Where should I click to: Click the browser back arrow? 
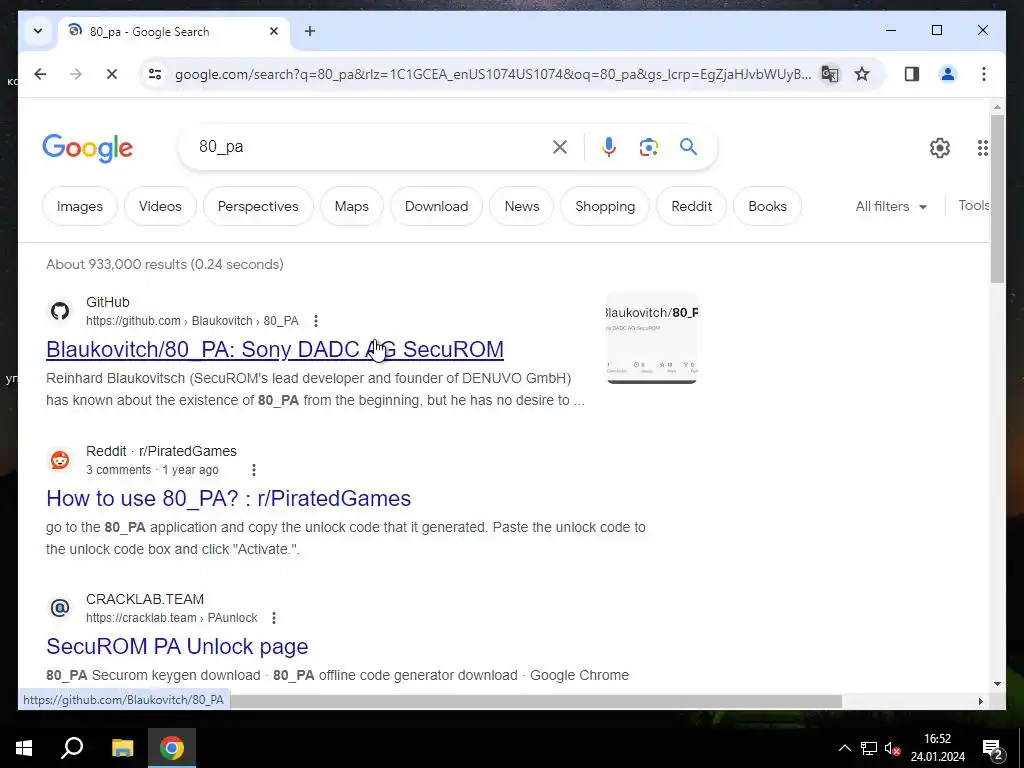point(40,74)
